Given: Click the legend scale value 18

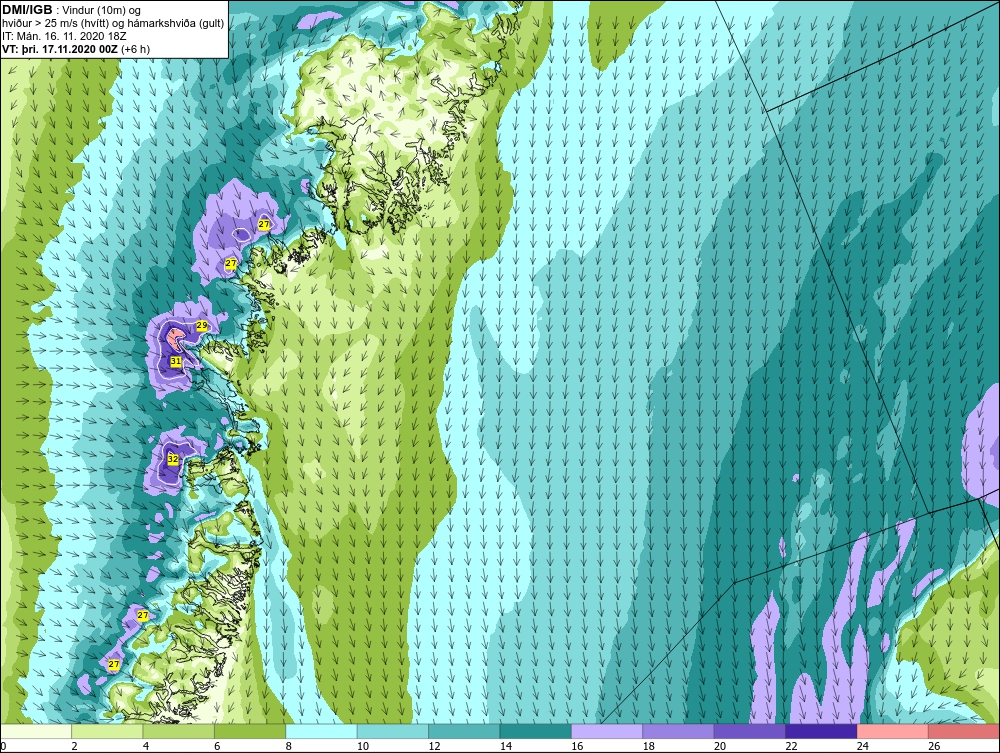Looking at the screenshot, I should (649, 746).
